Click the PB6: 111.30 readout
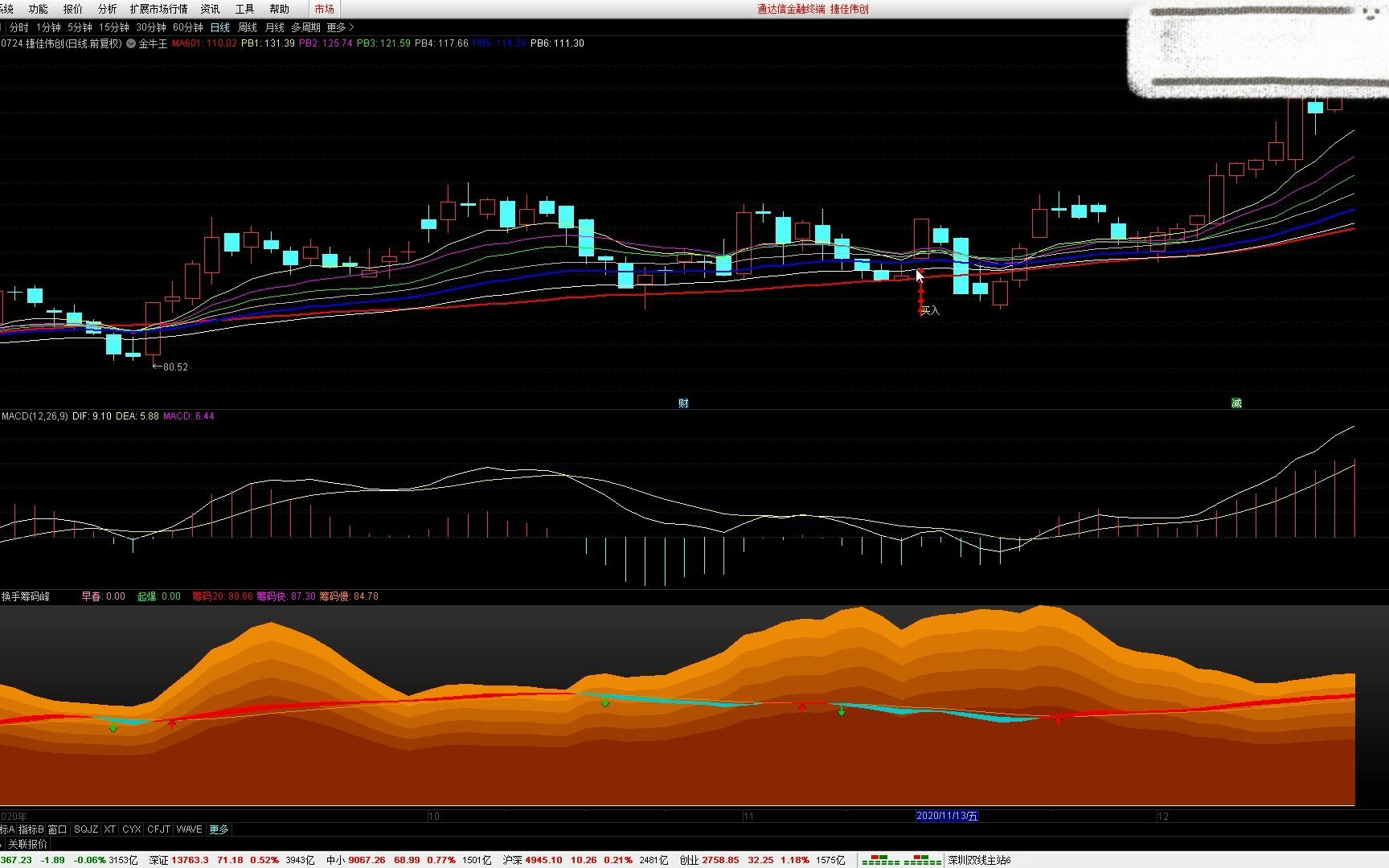 pos(557,43)
